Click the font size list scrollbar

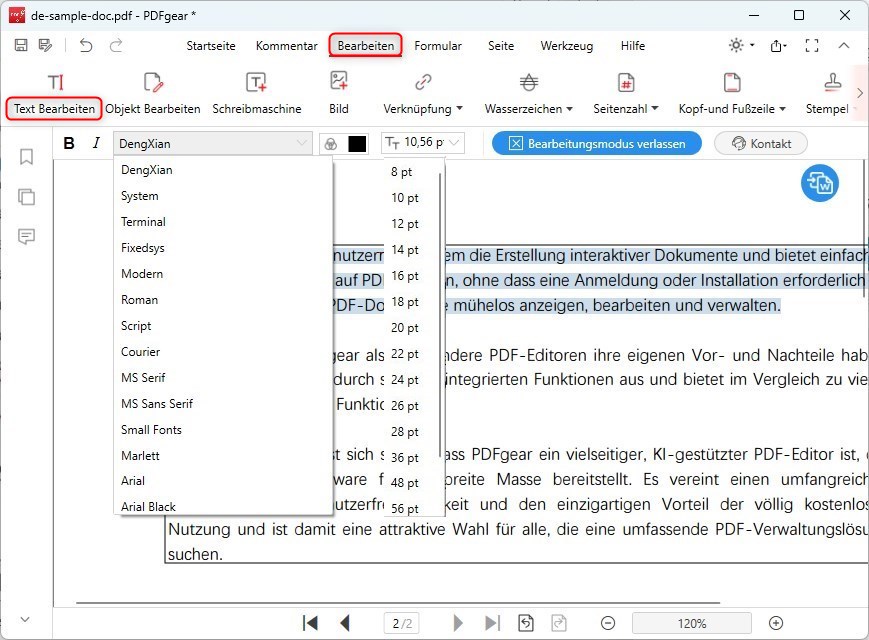pyautogui.click(x=440, y=315)
